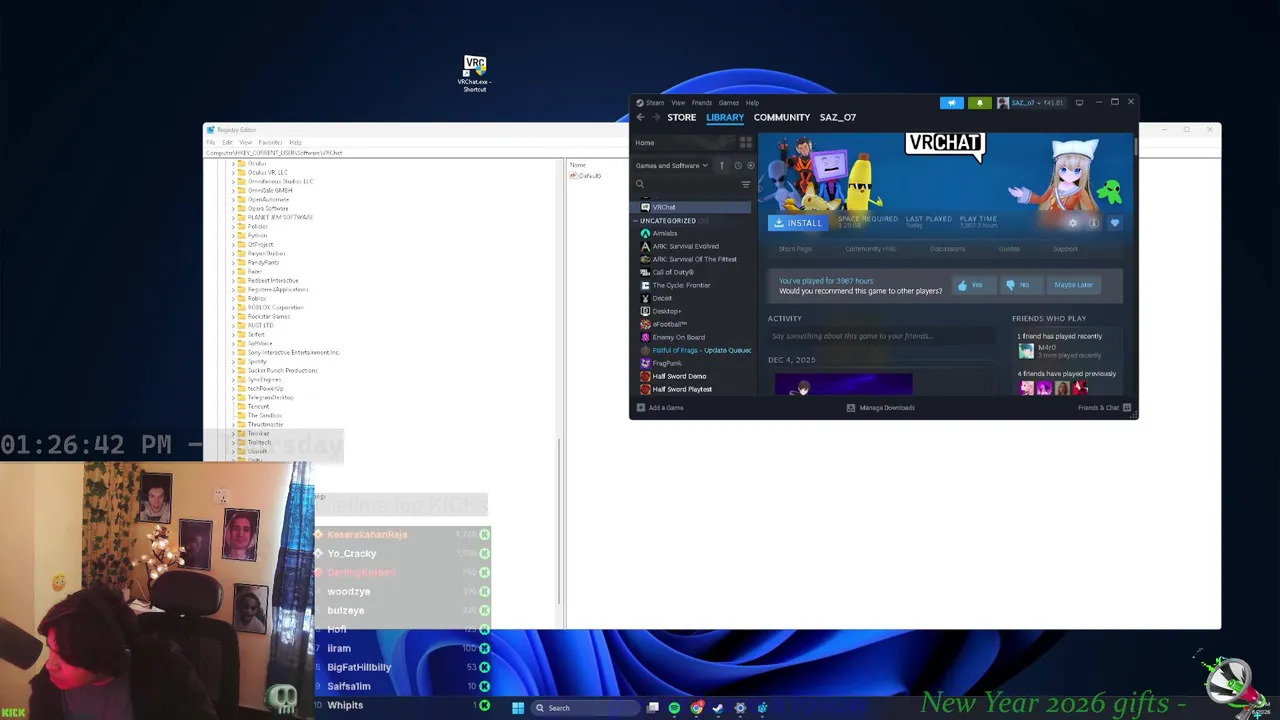Open VRChat Discussions link
1280x720 pixels.
tap(947, 249)
